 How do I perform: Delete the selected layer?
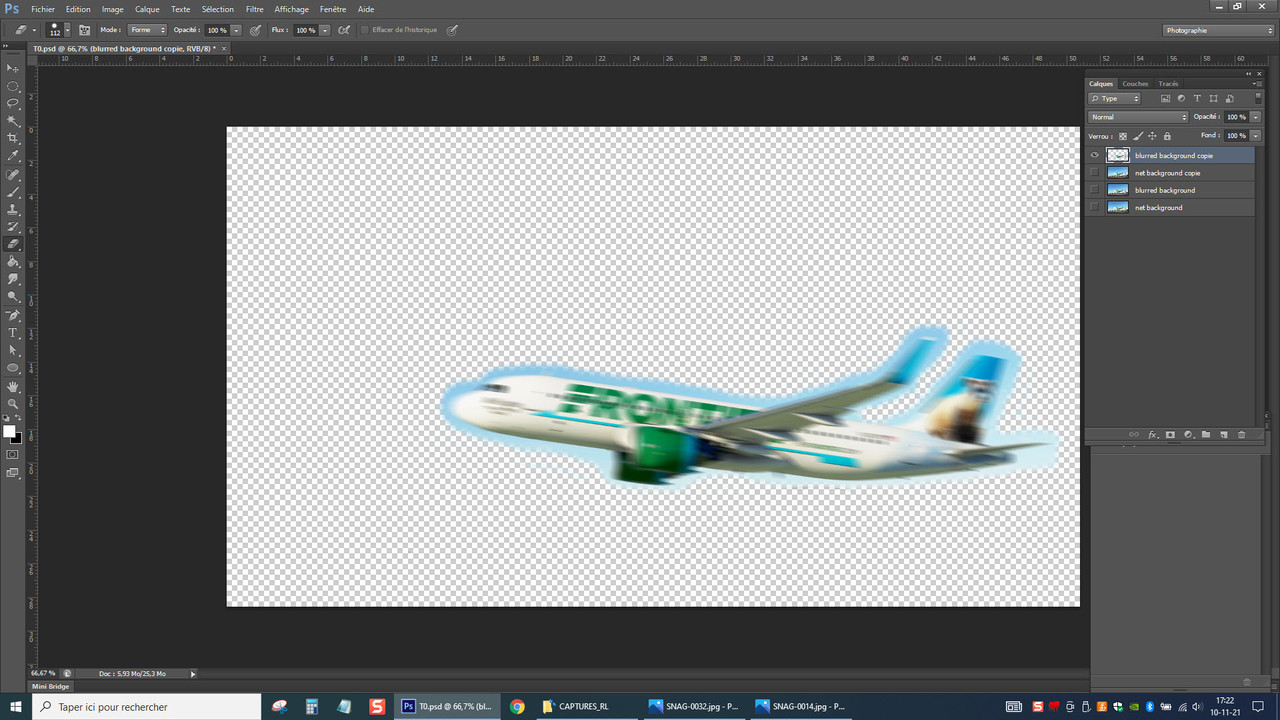[1242, 435]
